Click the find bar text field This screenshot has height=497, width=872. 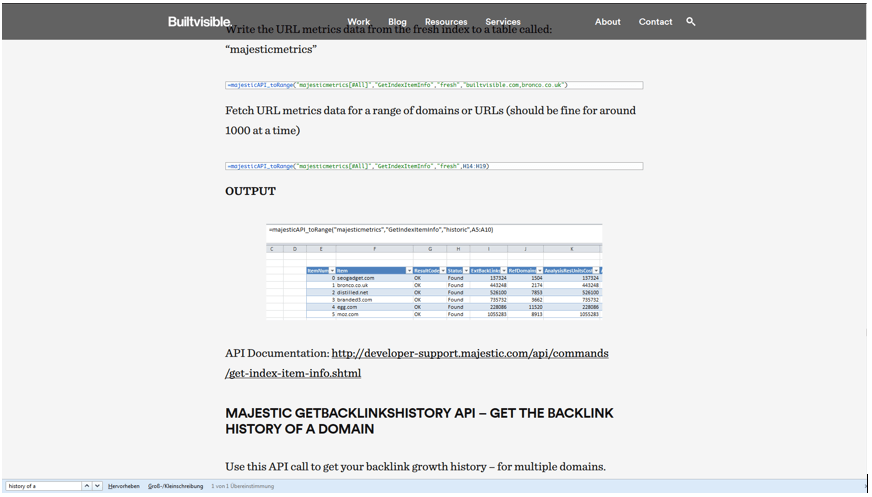pyautogui.click(x=43, y=486)
